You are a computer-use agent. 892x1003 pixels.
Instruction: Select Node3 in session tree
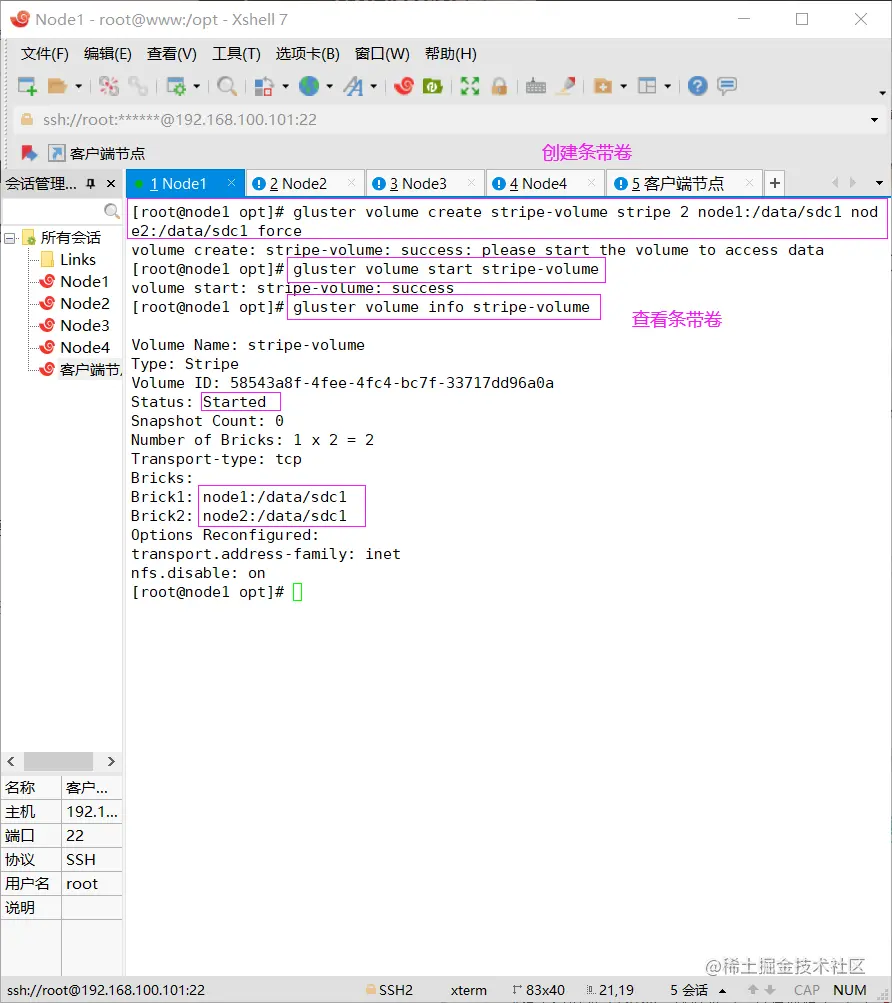(84, 326)
